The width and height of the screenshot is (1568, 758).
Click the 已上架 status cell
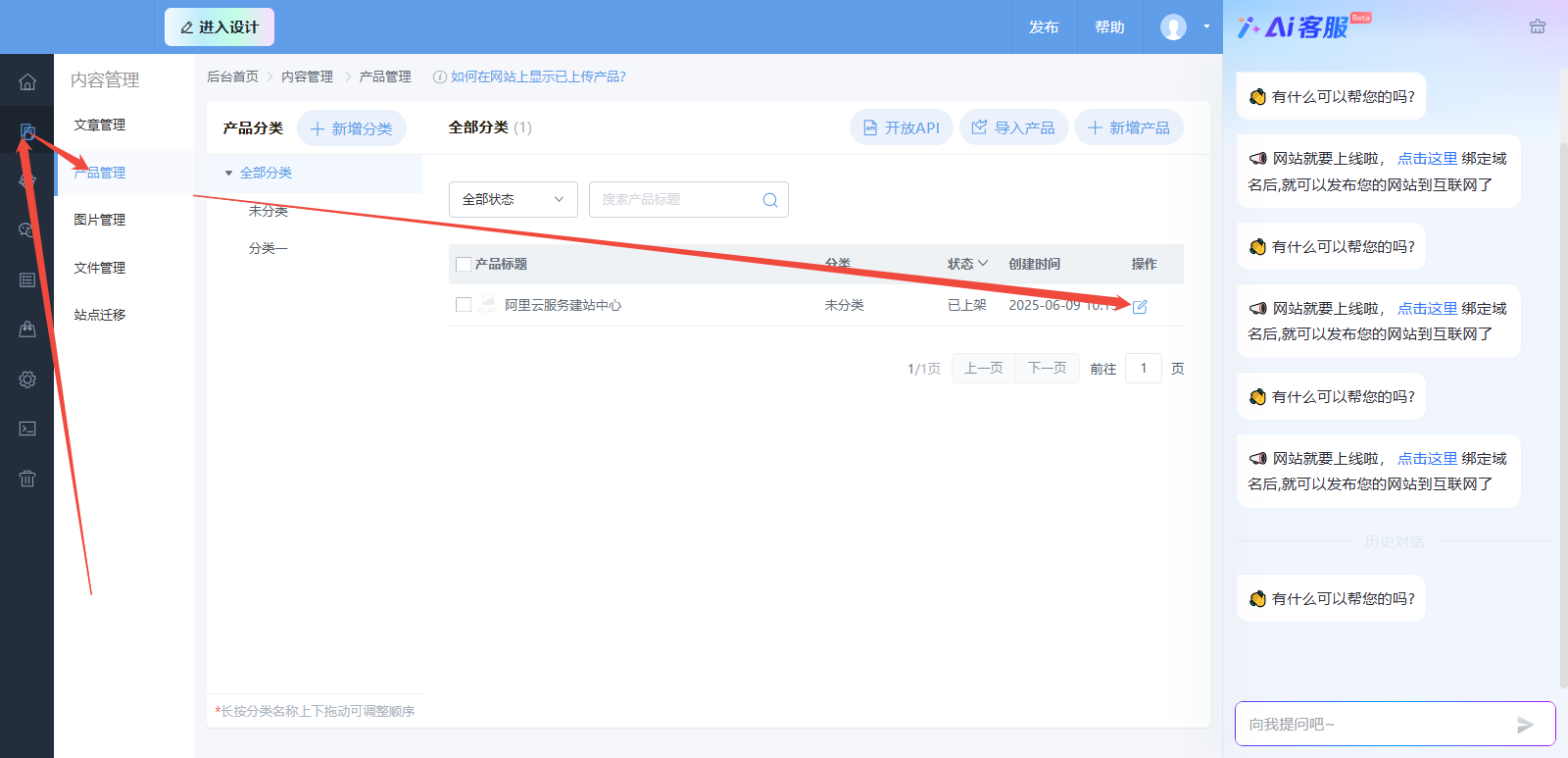[967, 305]
